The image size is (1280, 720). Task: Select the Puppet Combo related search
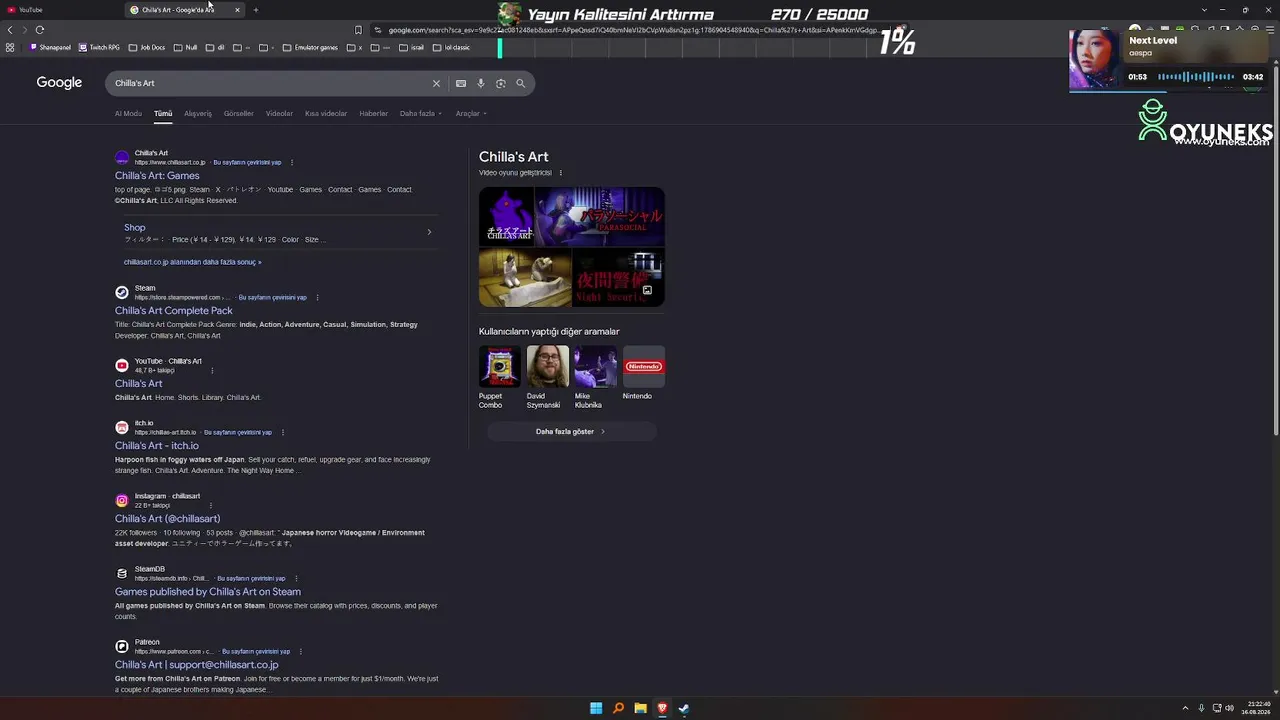click(499, 377)
